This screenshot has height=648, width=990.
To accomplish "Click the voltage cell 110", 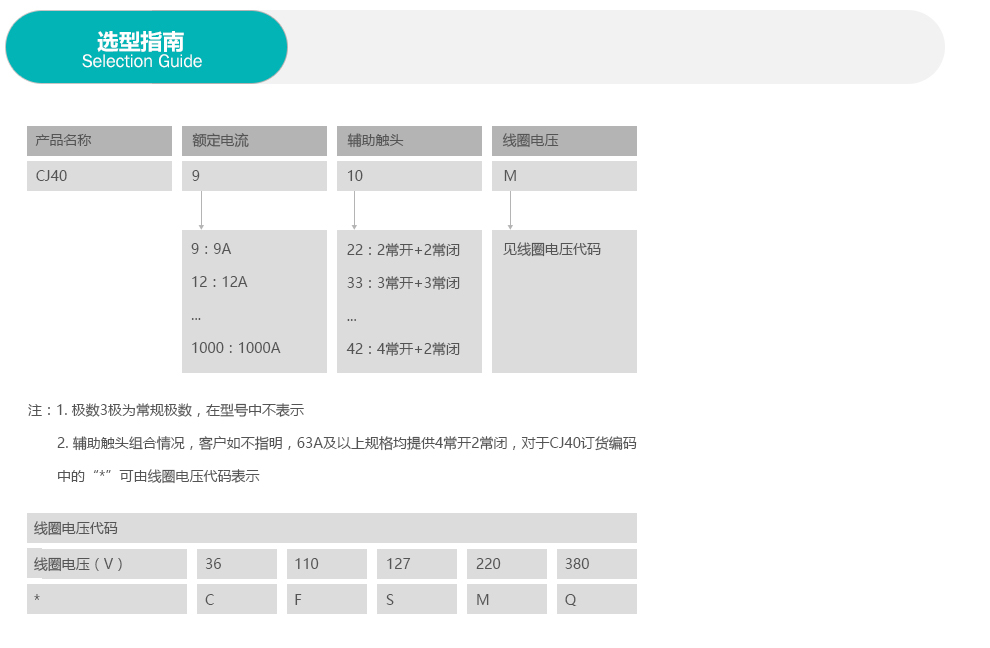I will click(x=327, y=564).
